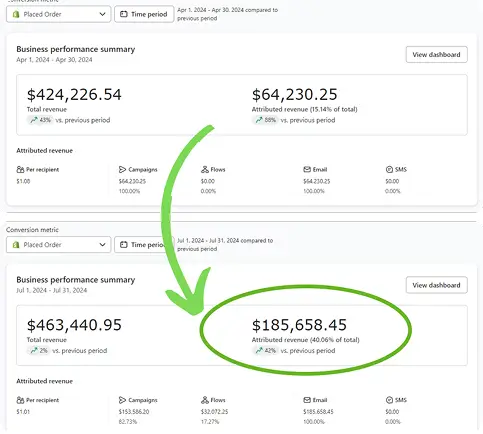
Task: Open the lower Placed Order dropdown
Action: click(58, 245)
